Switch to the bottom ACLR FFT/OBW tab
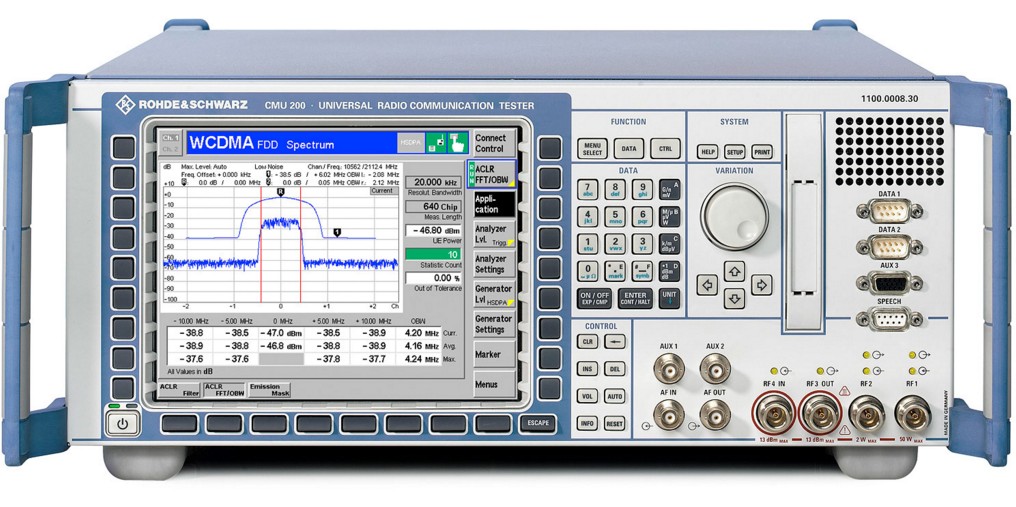Viewport: 1016px width, 507px height. point(224,390)
